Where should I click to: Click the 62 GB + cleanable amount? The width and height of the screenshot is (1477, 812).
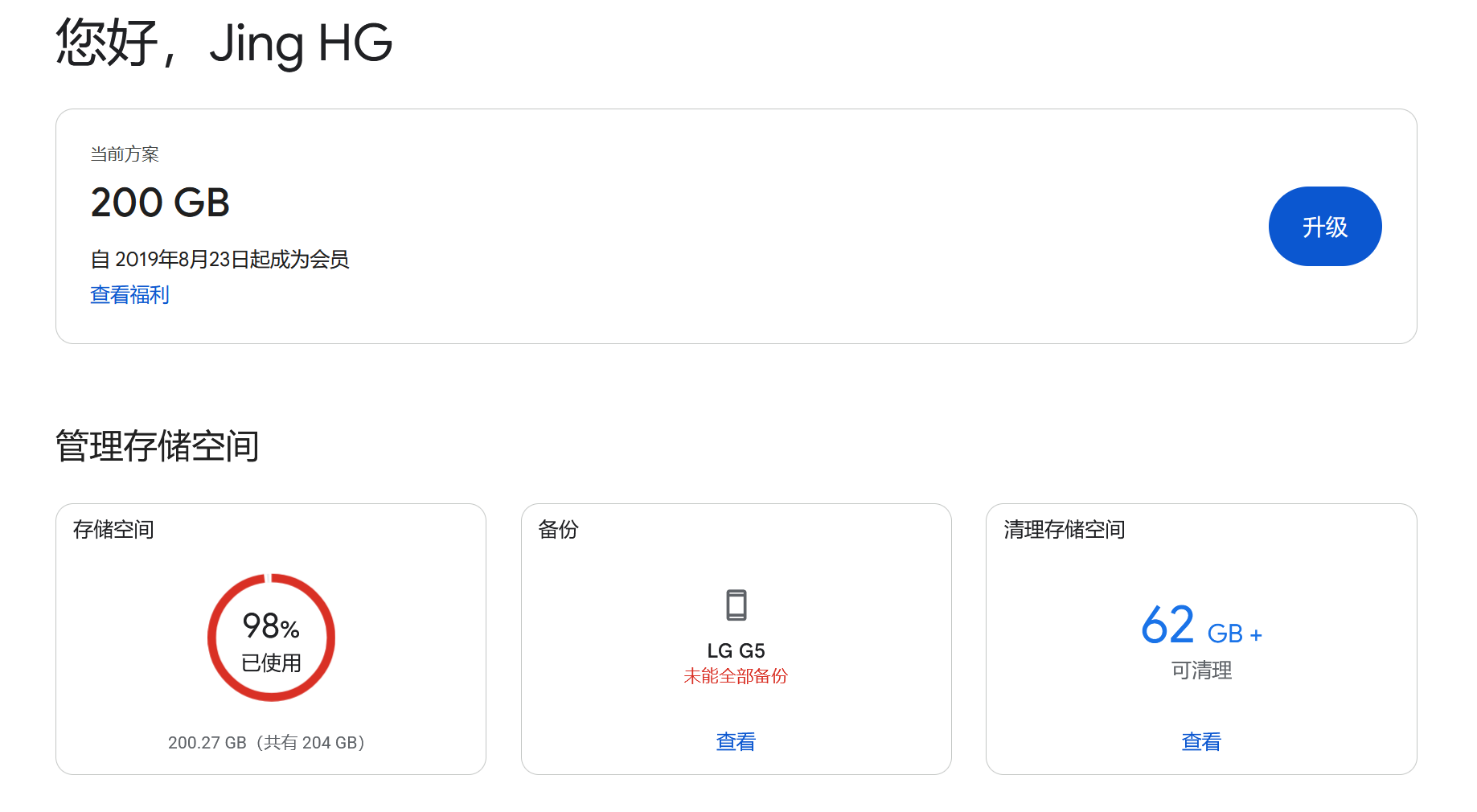[1201, 625]
